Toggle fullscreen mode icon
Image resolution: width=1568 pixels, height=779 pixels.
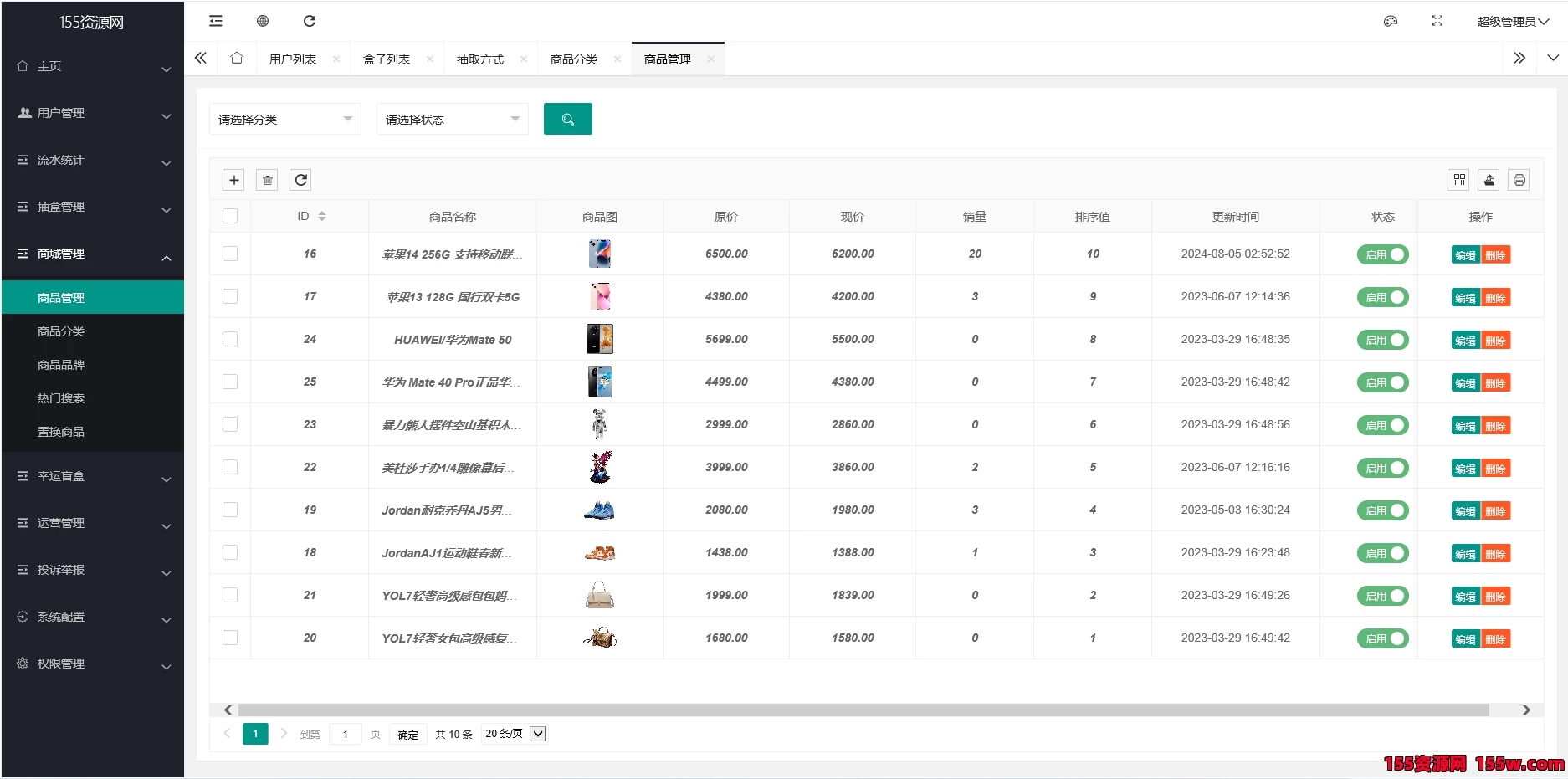(1437, 20)
